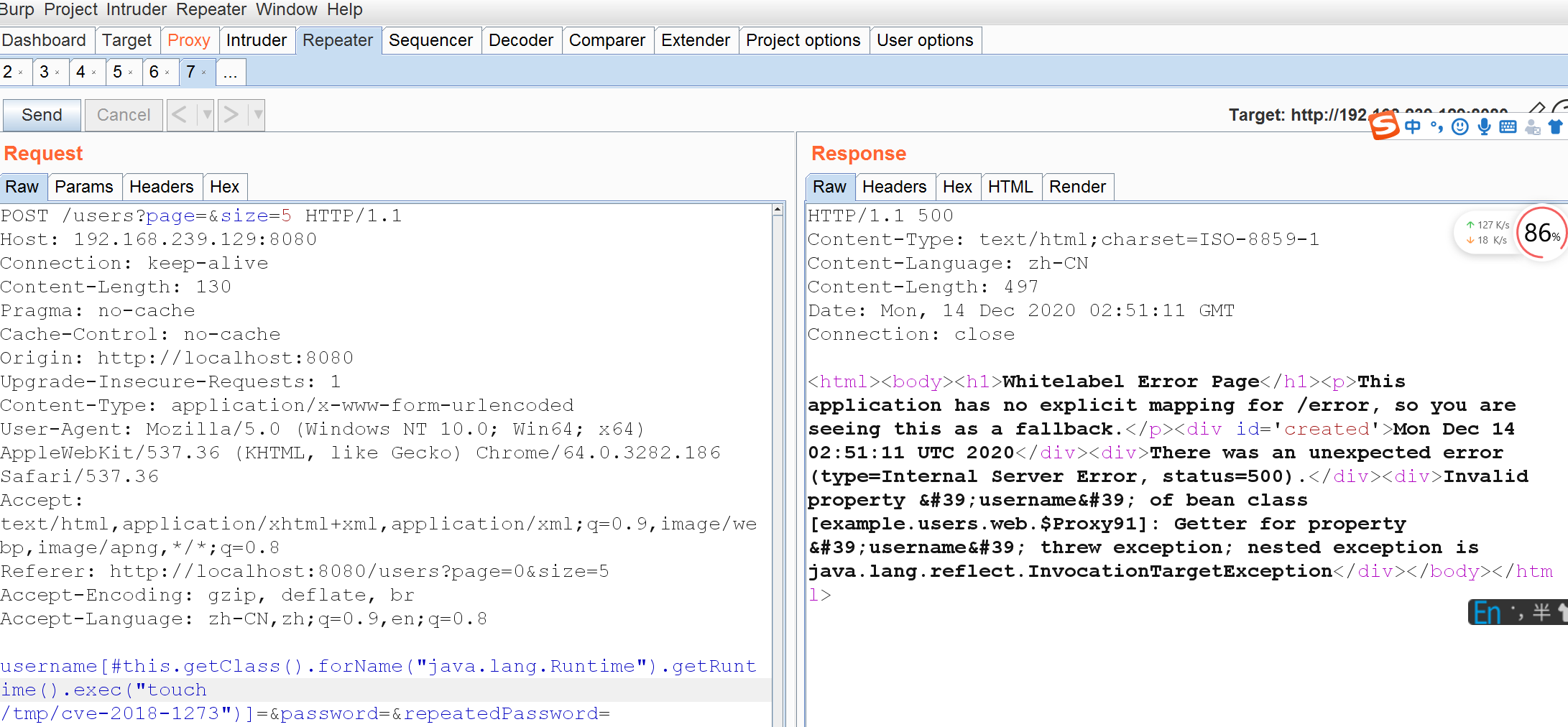Screen dimensions: 1568x727
Task: Open the Window menu
Action: pos(287,9)
